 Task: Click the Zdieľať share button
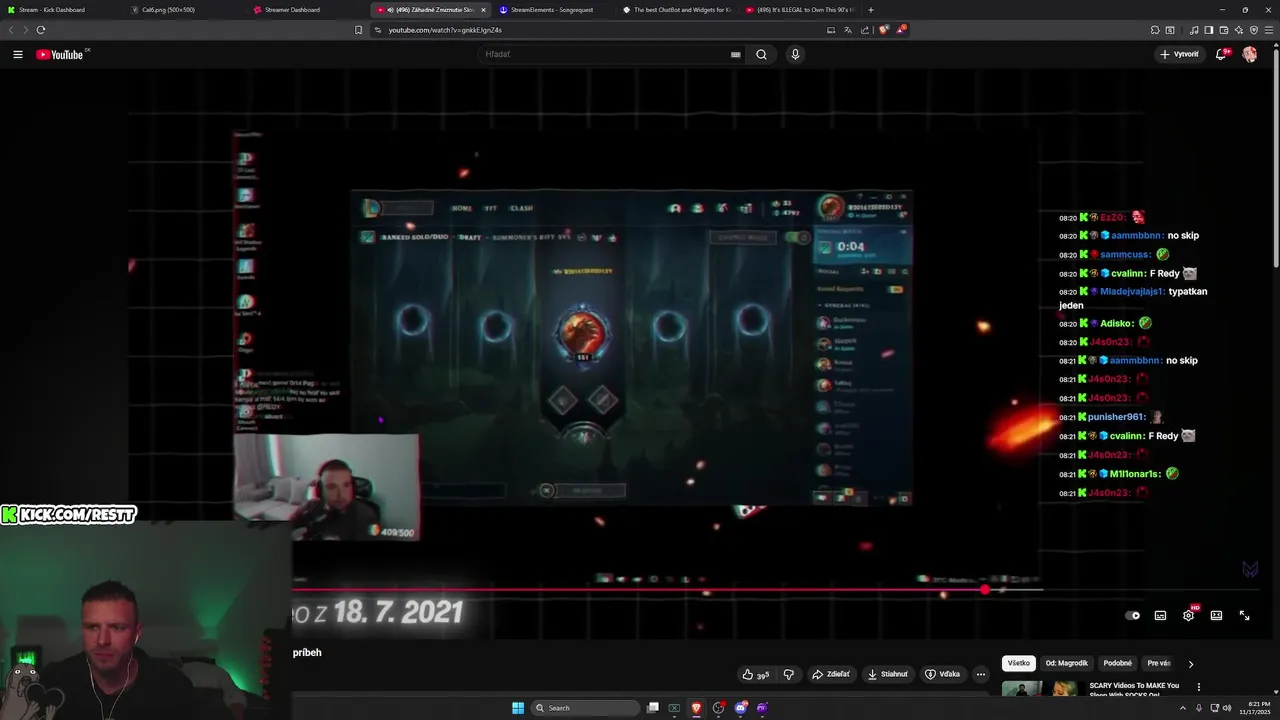[x=831, y=674]
